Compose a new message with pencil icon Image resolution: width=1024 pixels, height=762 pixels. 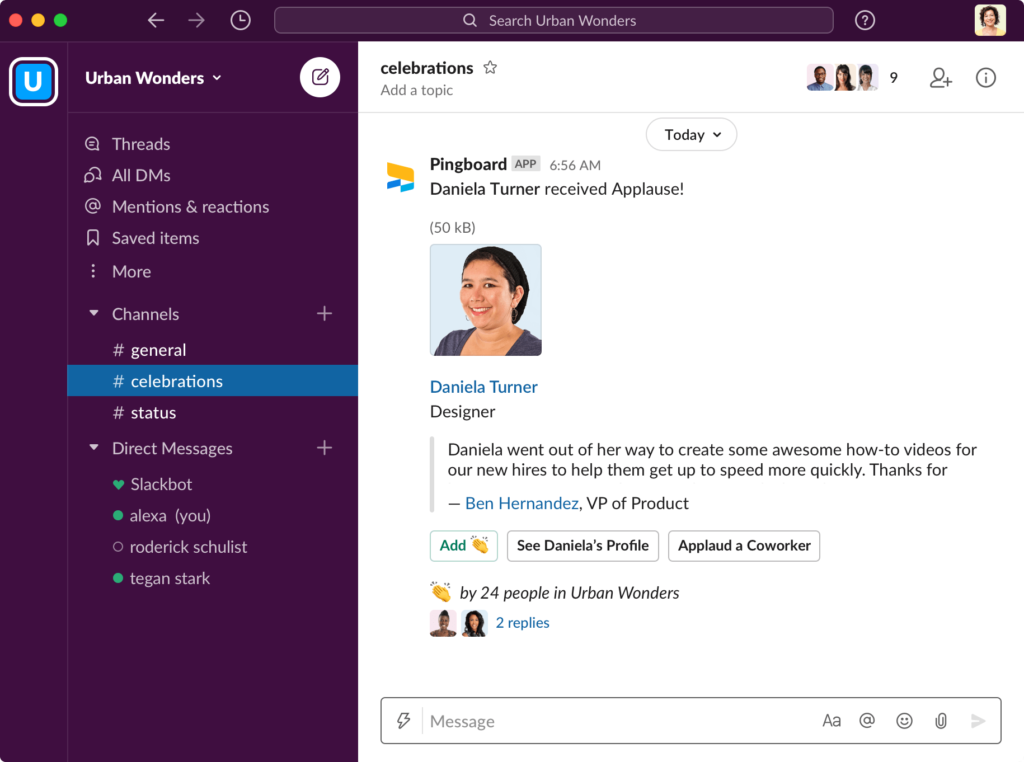pyautogui.click(x=320, y=77)
